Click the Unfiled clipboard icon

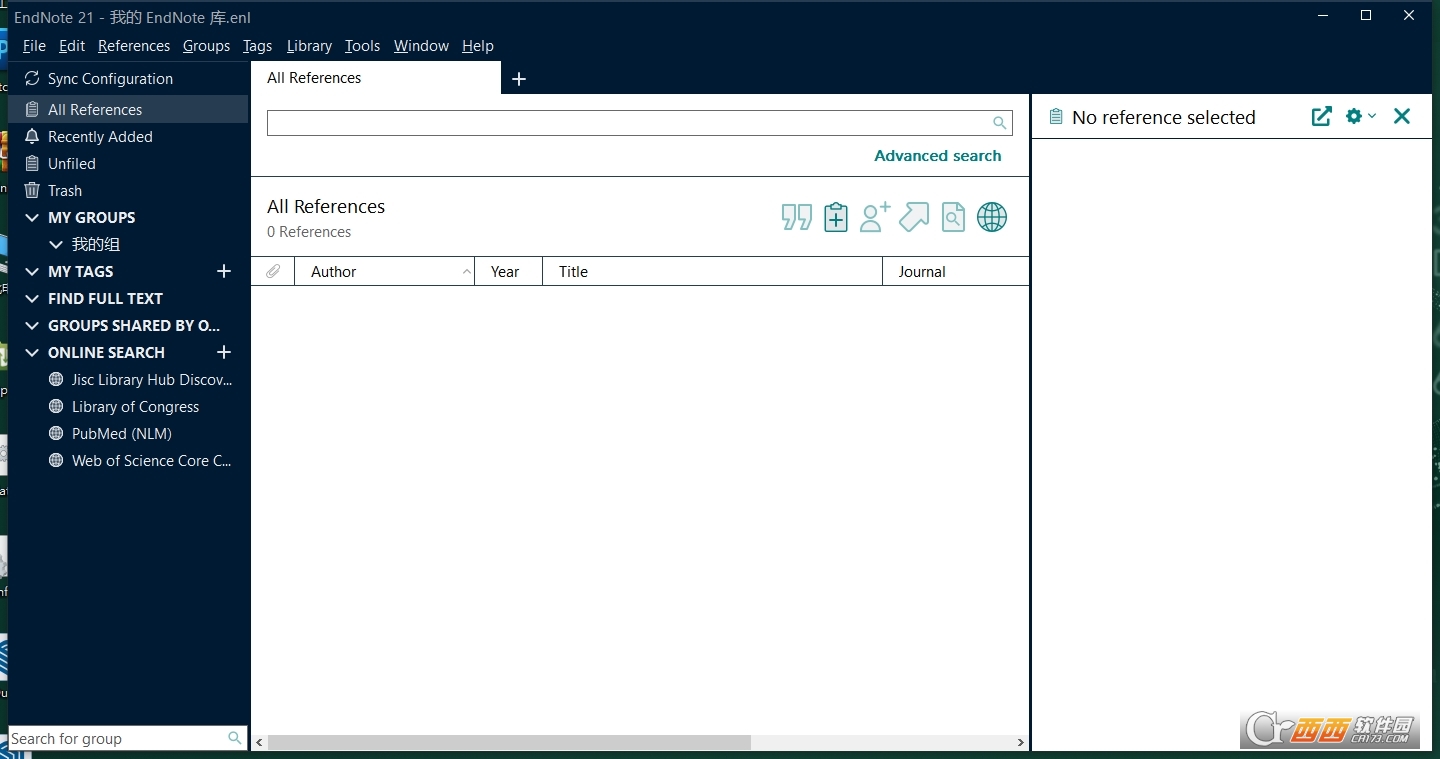pos(32,163)
